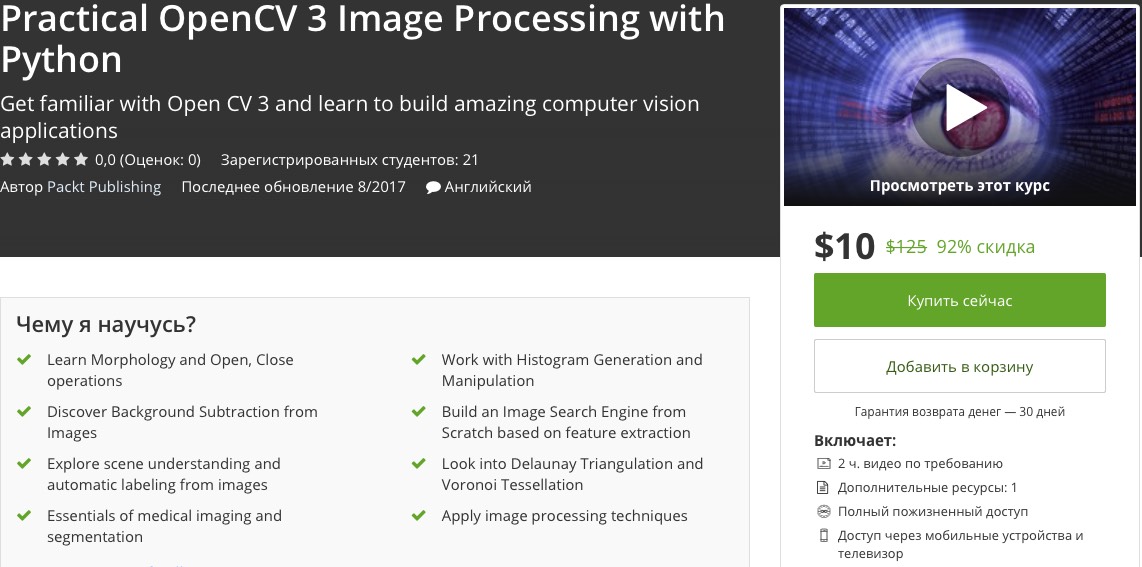Click the additional resources document icon
This screenshot has height=567, width=1142.
click(824, 487)
